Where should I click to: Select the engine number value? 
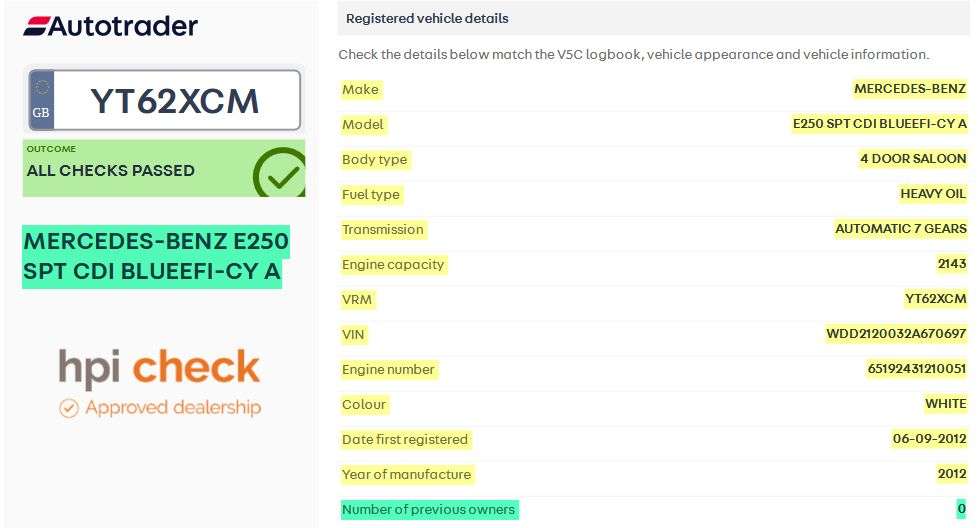[x=917, y=369]
